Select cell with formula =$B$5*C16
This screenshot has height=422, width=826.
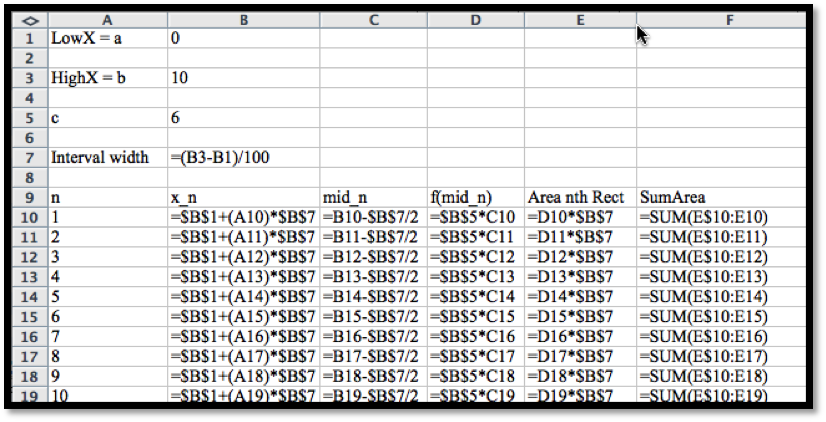click(476, 337)
